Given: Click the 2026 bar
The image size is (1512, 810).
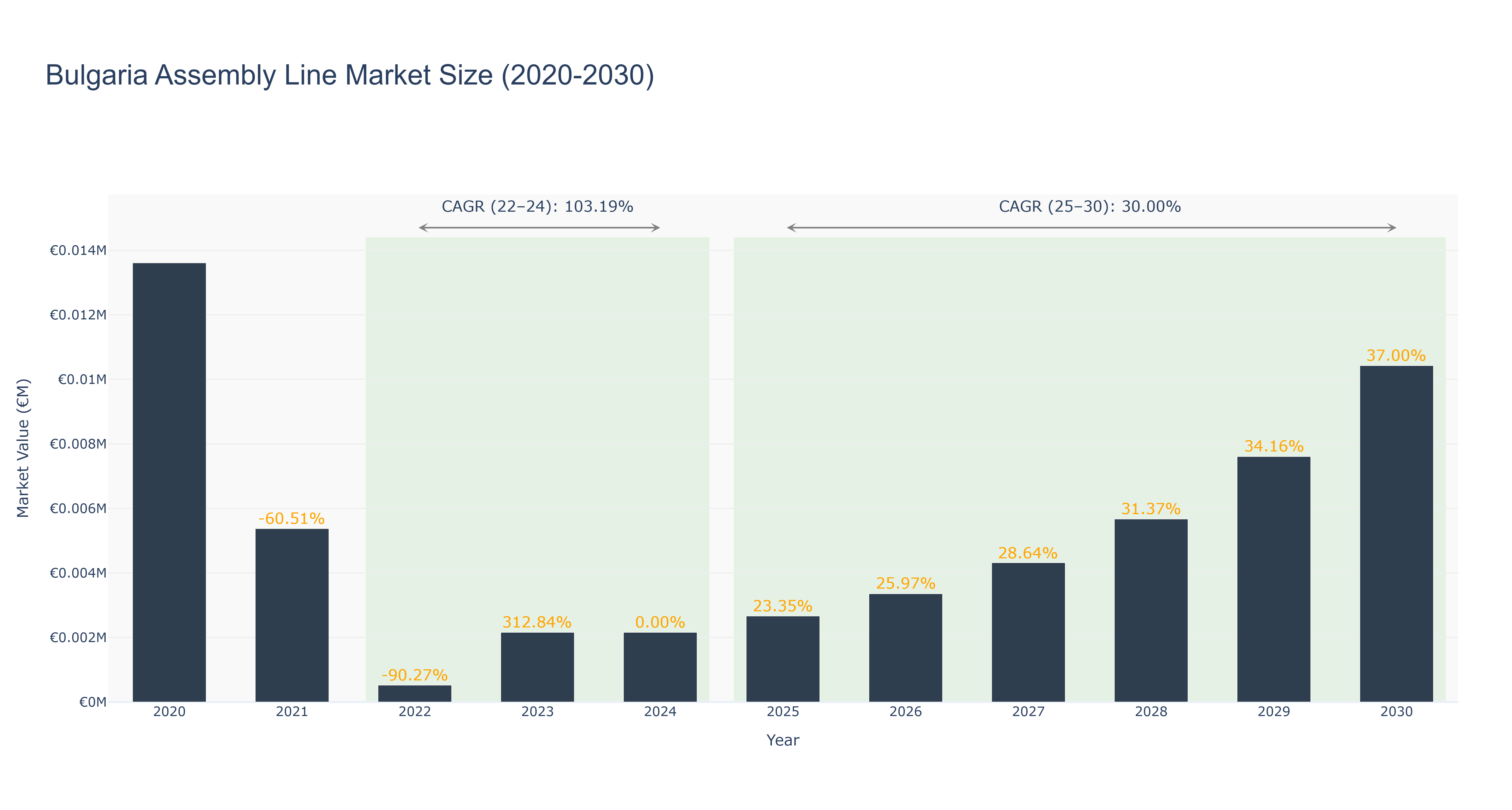Looking at the screenshot, I should [x=905, y=647].
